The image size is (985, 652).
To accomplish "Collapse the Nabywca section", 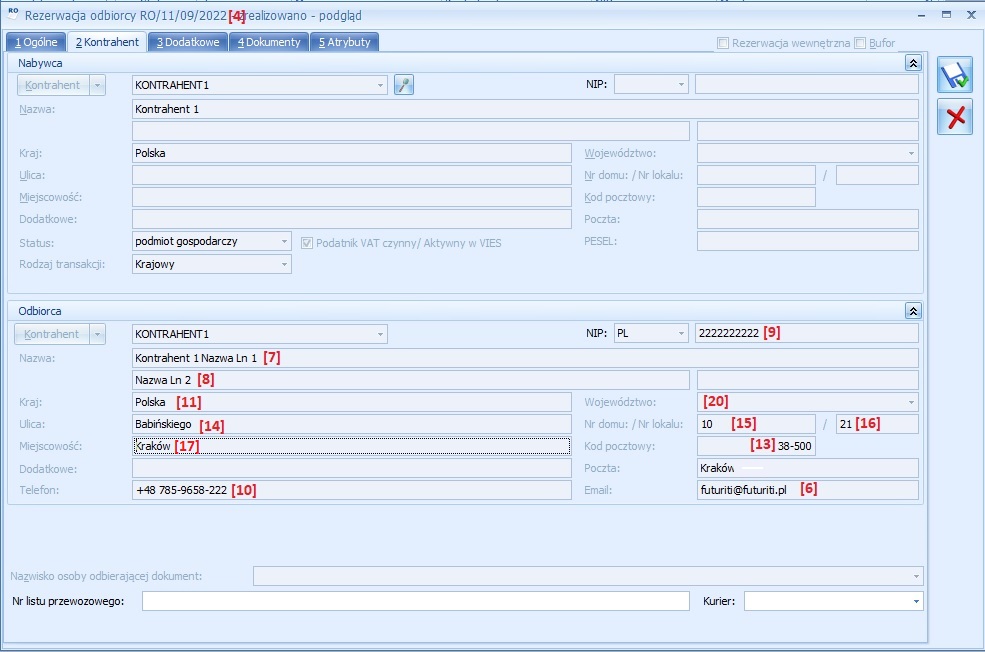I will 912,62.
